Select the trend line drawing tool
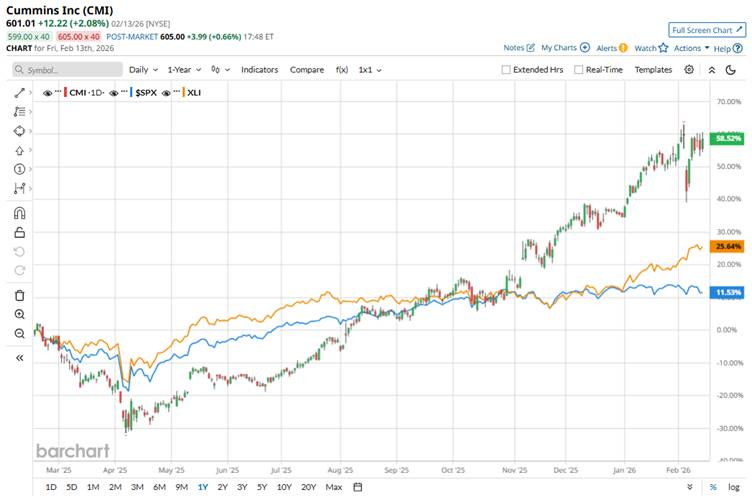This screenshot has height=500, width=752. (x=19, y=92)
